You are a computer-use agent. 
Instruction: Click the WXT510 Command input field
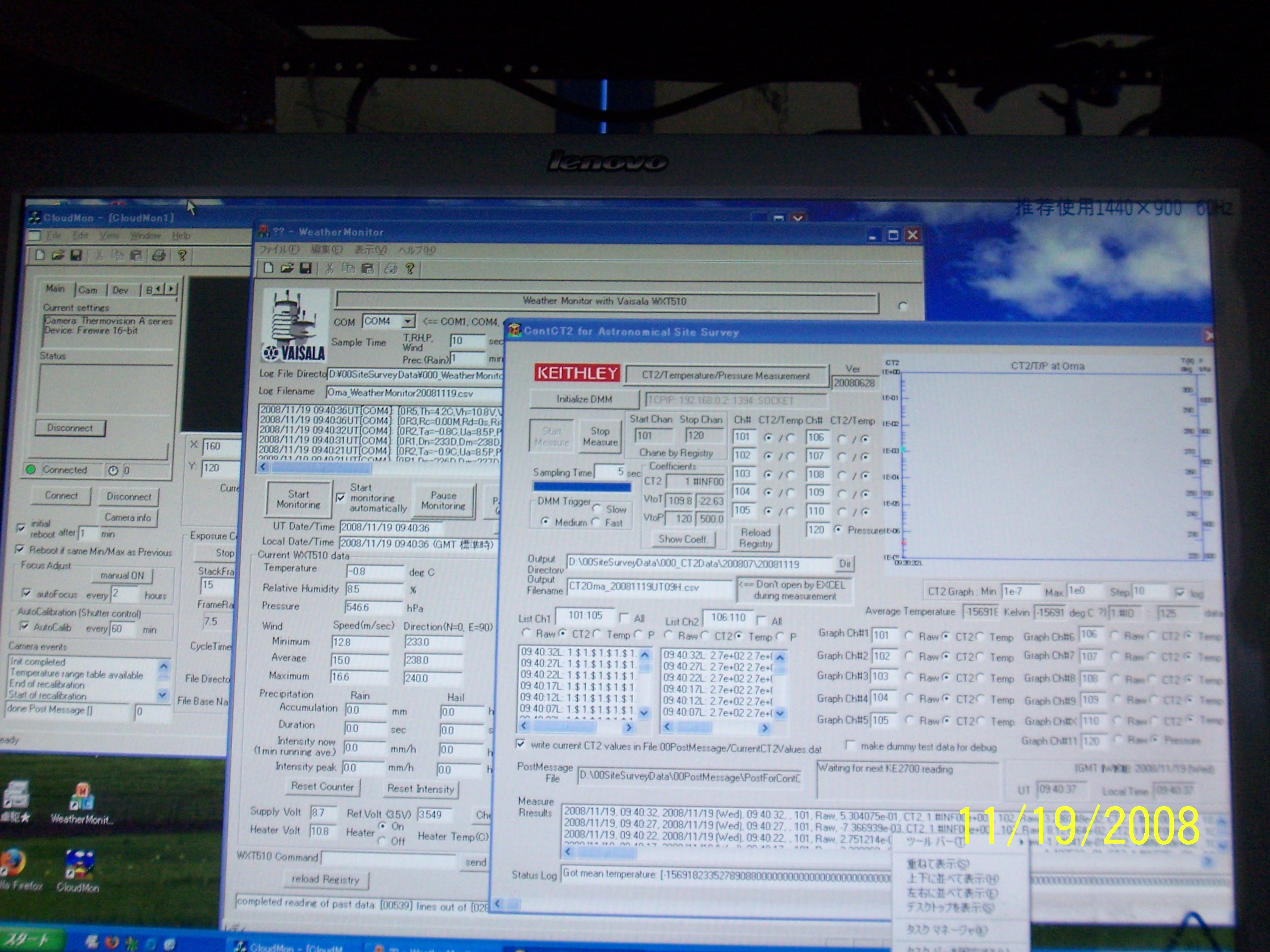pos(389,858)
